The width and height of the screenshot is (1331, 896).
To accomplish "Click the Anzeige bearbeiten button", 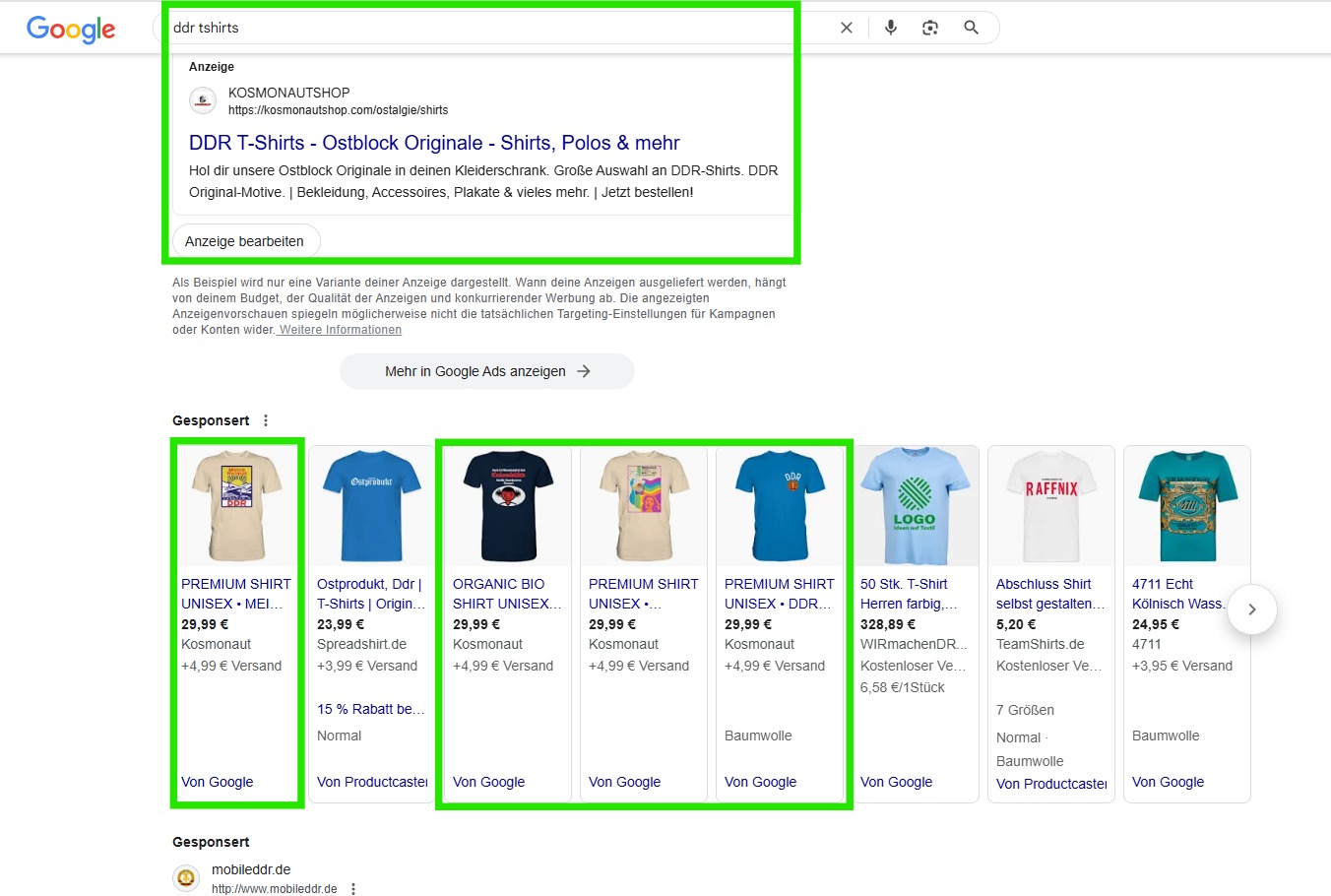I will click(245, 241).
